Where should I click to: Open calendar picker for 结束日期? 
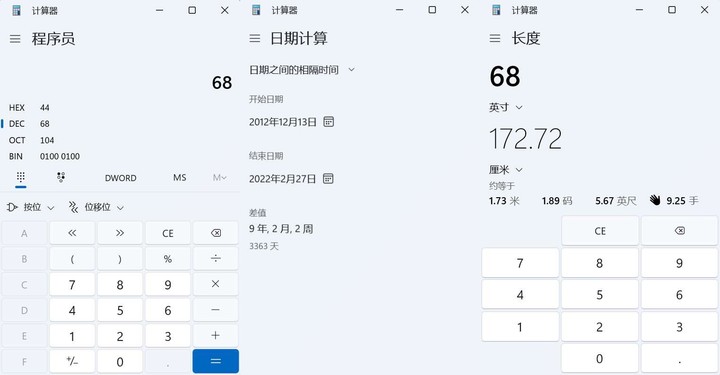pyautogui.click(x=328, y=179)
